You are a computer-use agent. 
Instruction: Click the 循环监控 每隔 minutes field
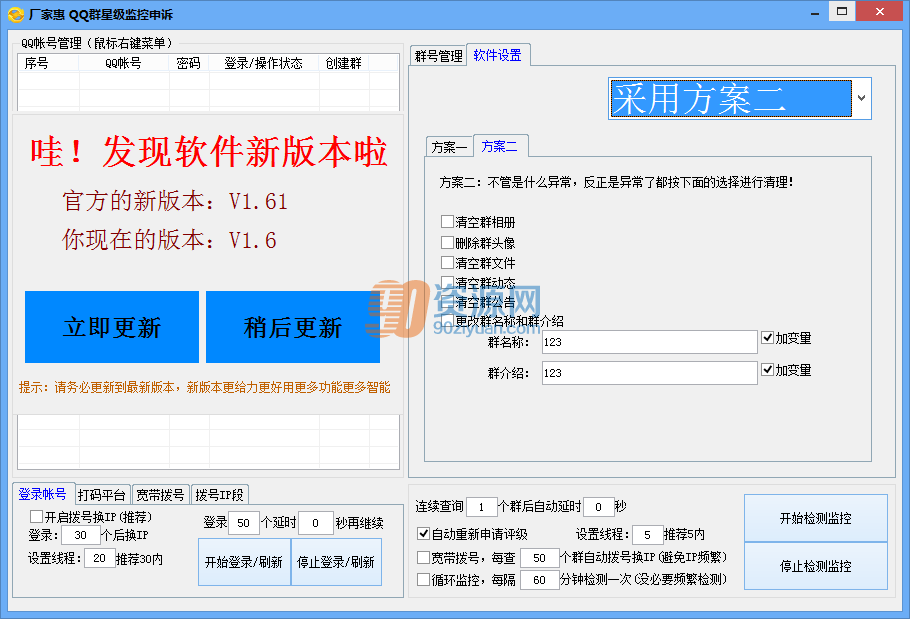(x=539, y=580)
